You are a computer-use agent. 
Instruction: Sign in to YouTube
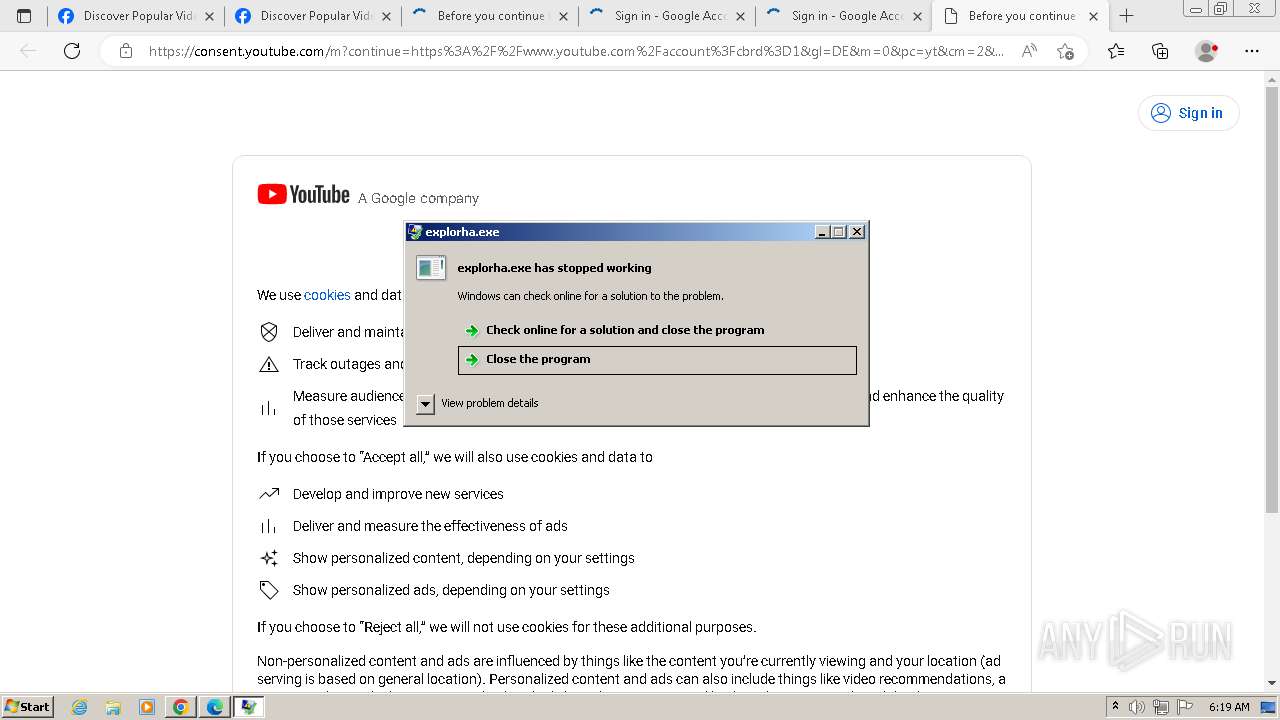pyautogui.click(x=1188, y=113)
